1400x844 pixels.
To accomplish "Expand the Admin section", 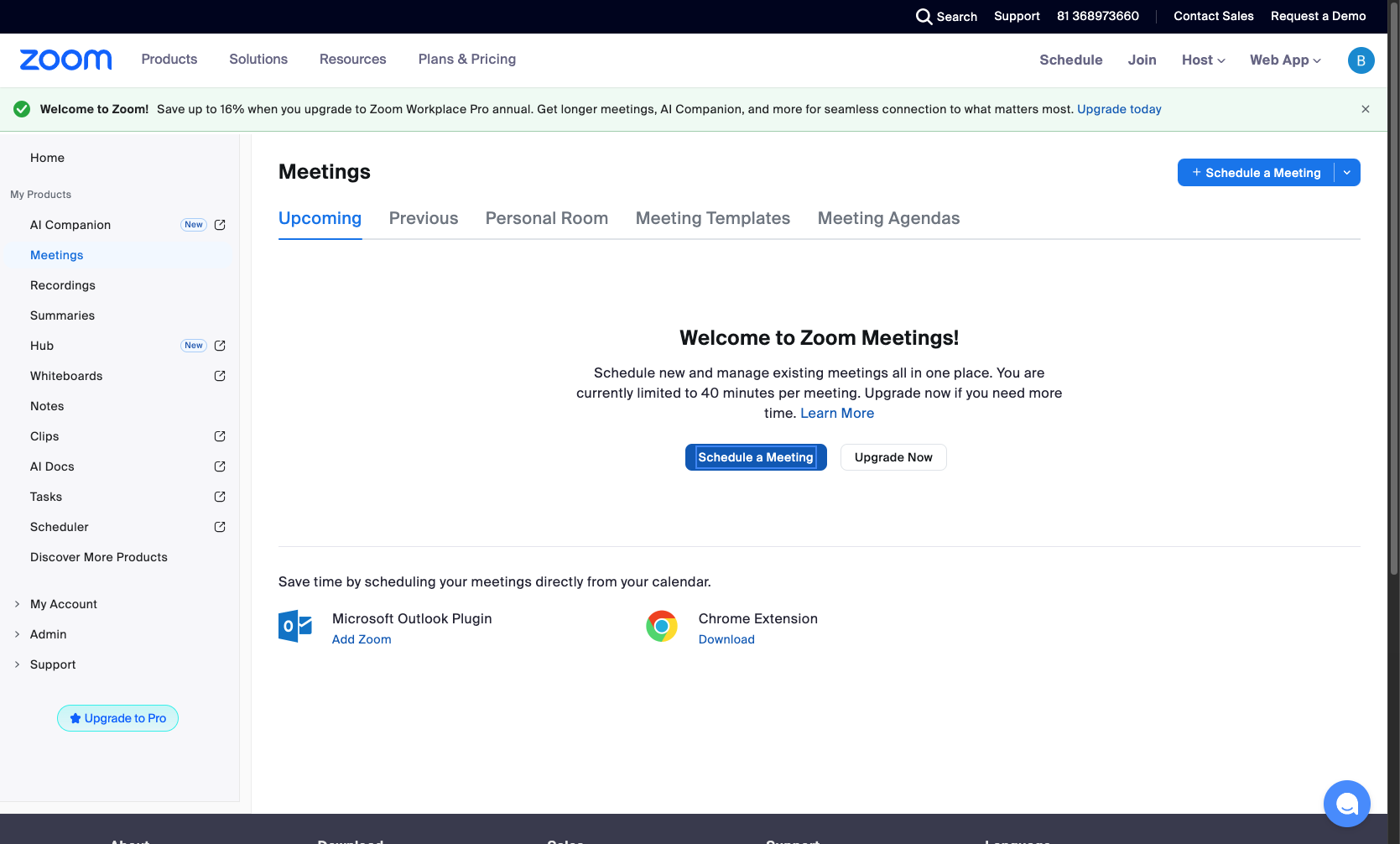I will point(17,634).
